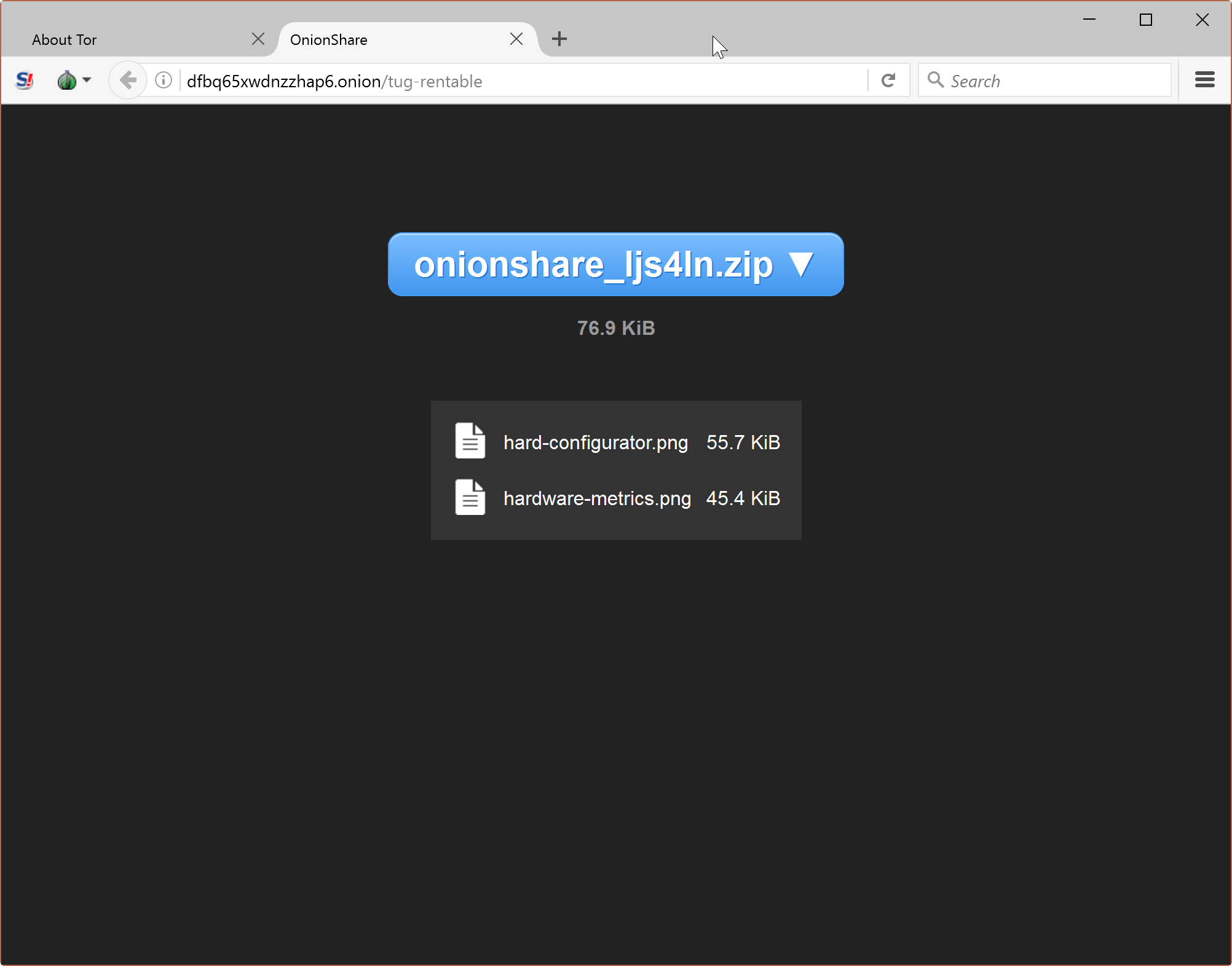Open a new tab with the plus button
Viewport: 1232px width, 966px height.
[x=559, y=39]
